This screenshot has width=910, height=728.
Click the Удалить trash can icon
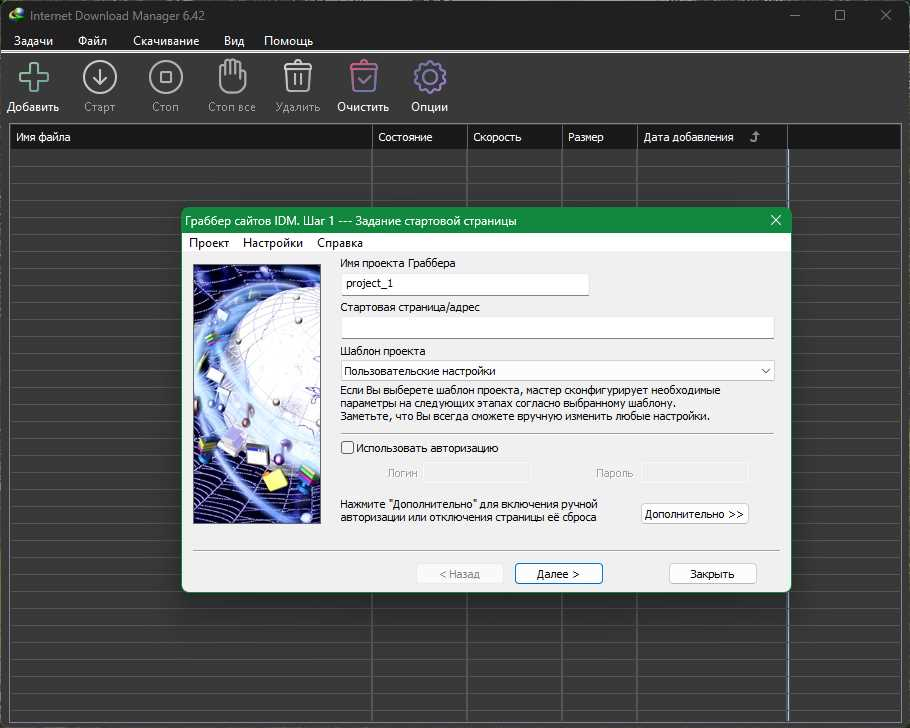298,76
